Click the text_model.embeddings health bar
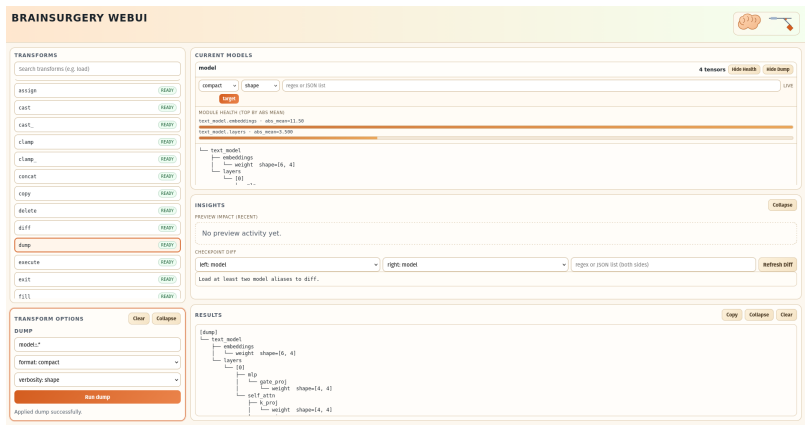The height and width of the screenshot is (431, 811). [x=495, y=127]
